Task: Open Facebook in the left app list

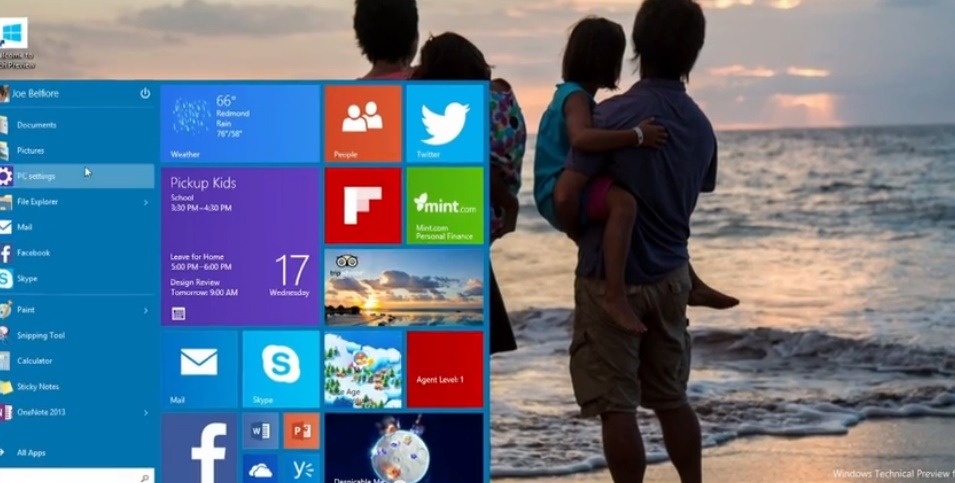Action: pos(77,253)
